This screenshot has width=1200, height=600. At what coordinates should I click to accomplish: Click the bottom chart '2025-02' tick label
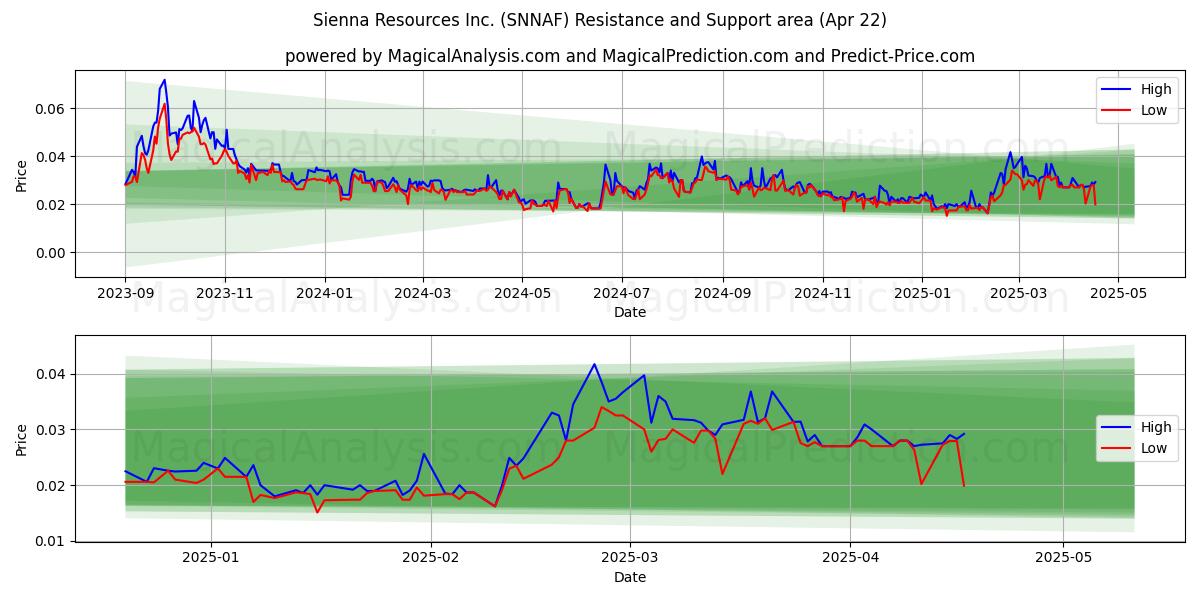coord(432,559)
